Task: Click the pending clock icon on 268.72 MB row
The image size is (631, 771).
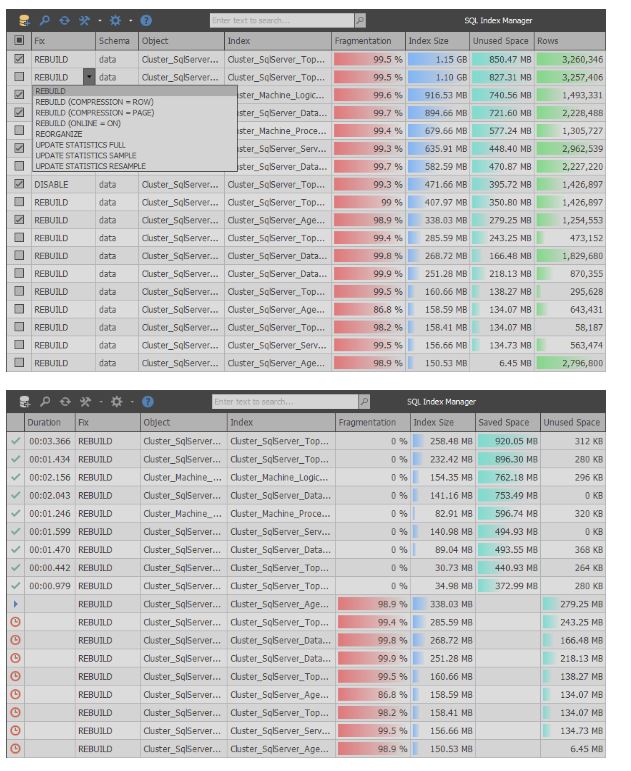Action: click(16, 640)
